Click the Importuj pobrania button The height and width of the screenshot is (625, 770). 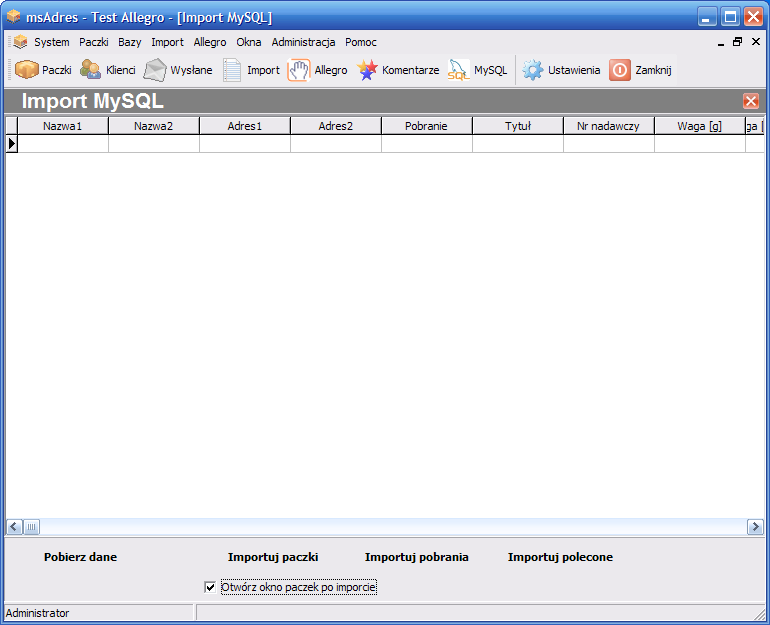click(x=416, y=557)
